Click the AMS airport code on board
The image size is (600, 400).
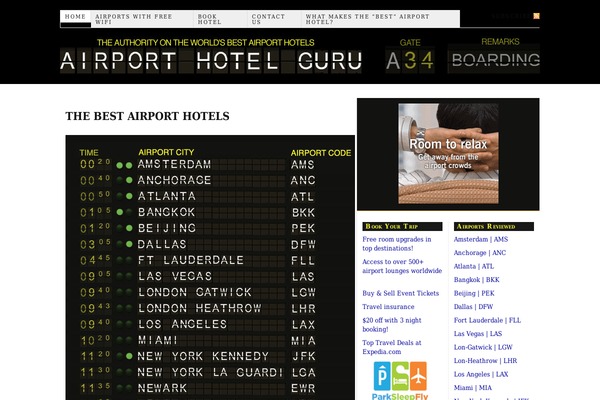(303, 165)
